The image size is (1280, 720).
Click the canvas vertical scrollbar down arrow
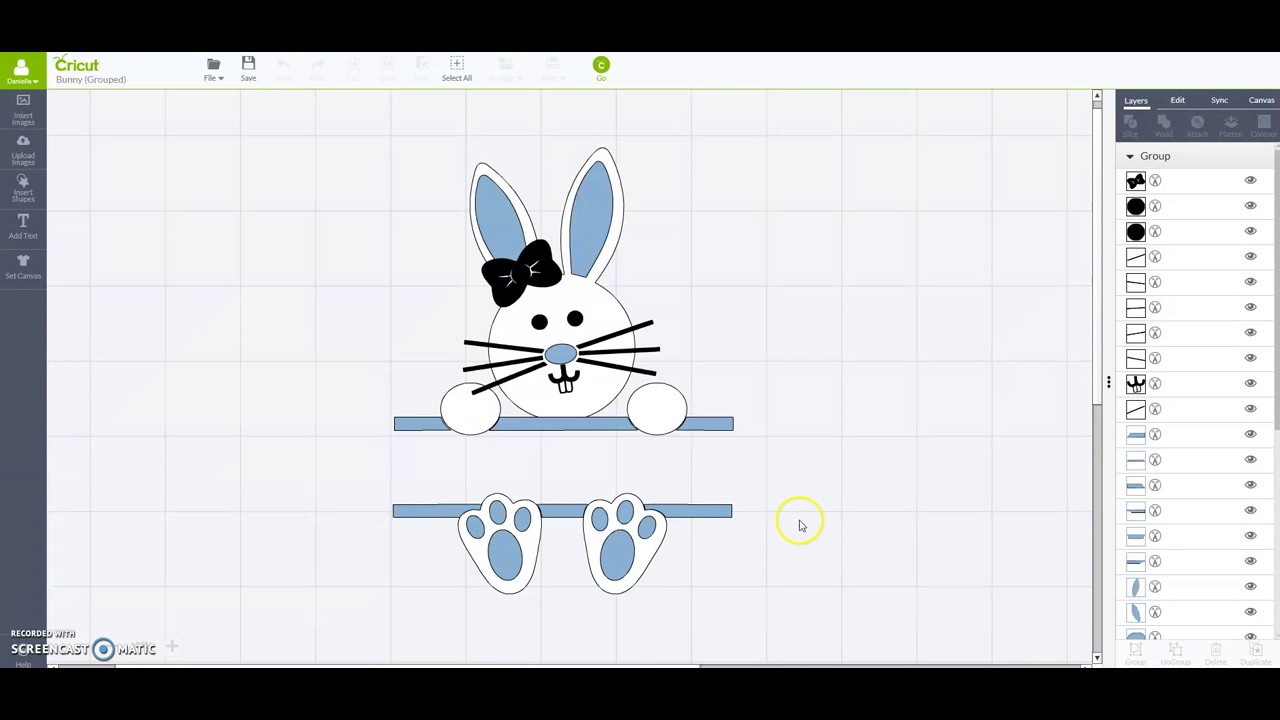coord(1097,658)
